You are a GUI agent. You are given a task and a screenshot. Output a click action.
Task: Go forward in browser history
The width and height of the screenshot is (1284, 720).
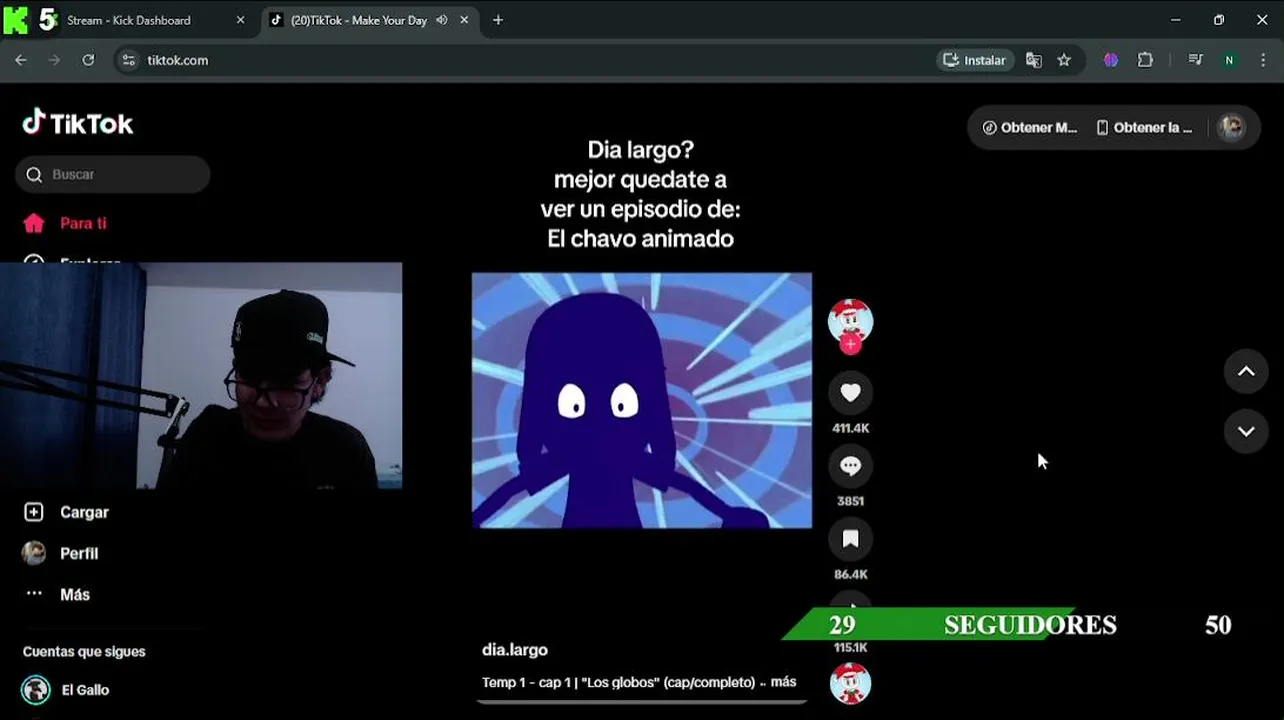pos(55,60)
